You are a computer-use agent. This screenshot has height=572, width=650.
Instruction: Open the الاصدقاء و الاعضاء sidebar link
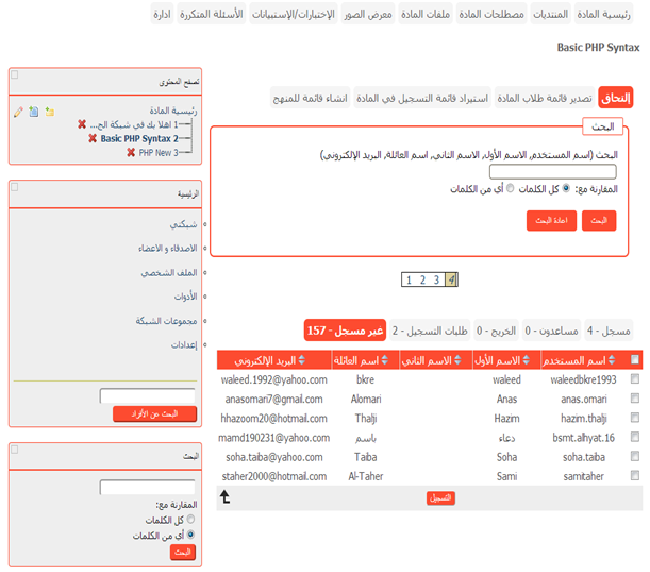tap(167, 248)
